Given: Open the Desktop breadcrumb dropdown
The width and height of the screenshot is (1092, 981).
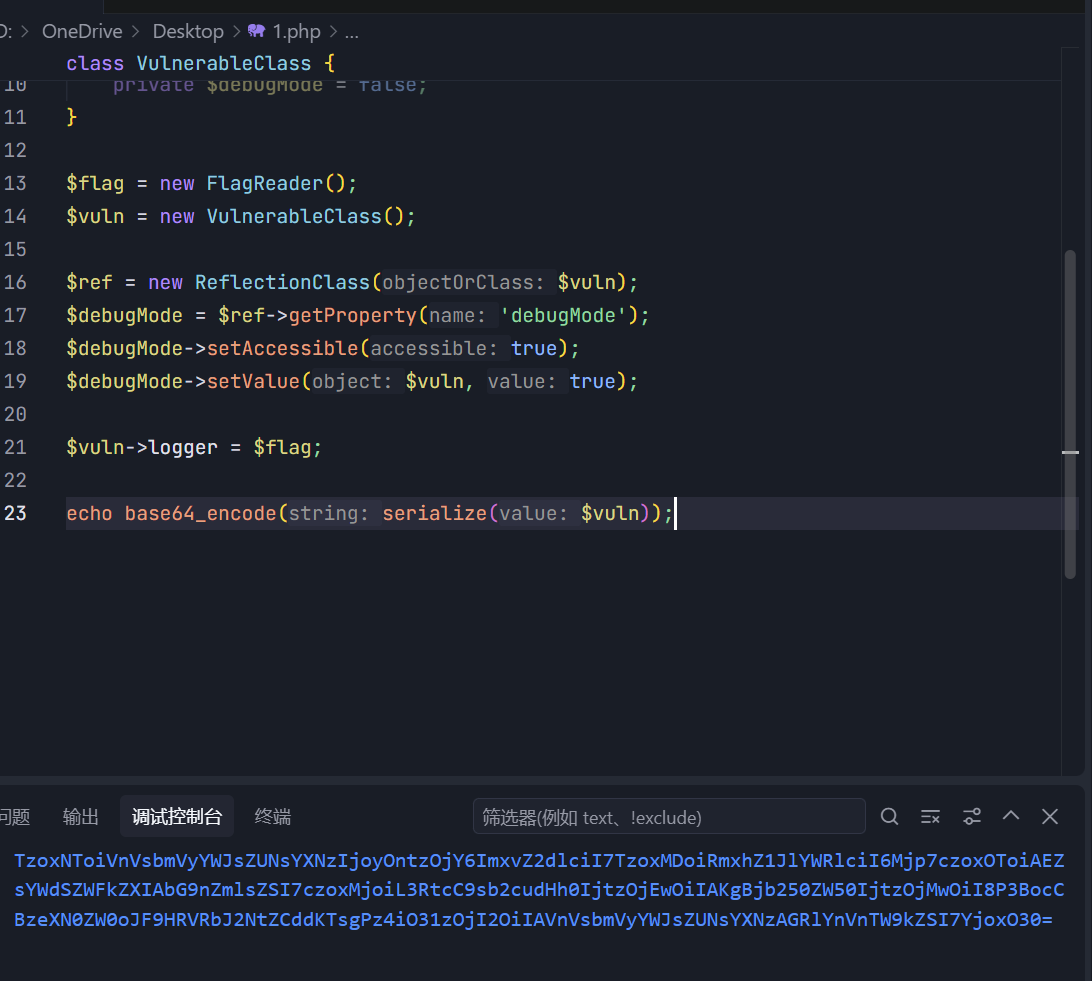Looking at the screenshot, I should (x=188, y=31).
